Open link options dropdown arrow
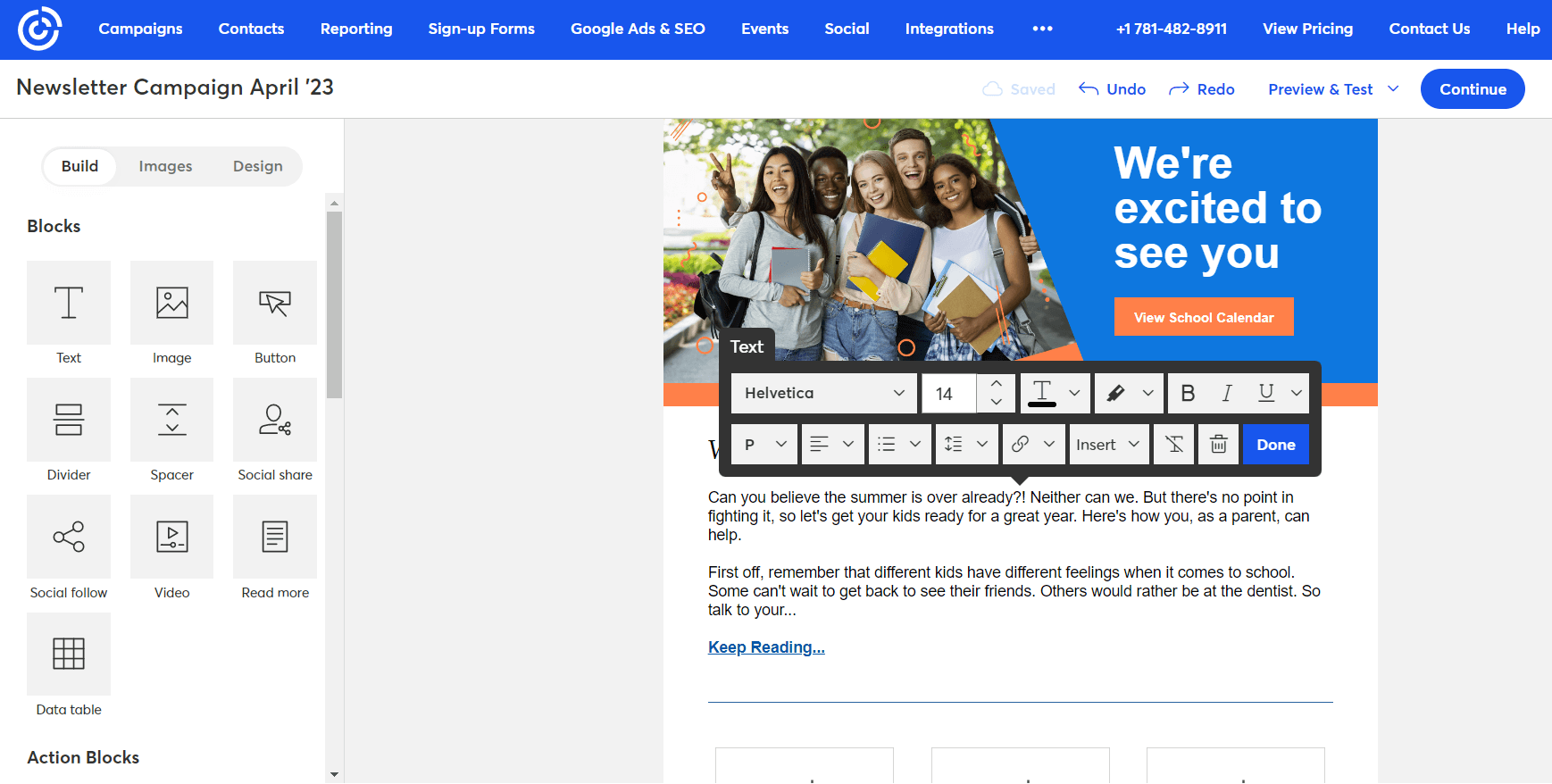 click(1049, 445)
